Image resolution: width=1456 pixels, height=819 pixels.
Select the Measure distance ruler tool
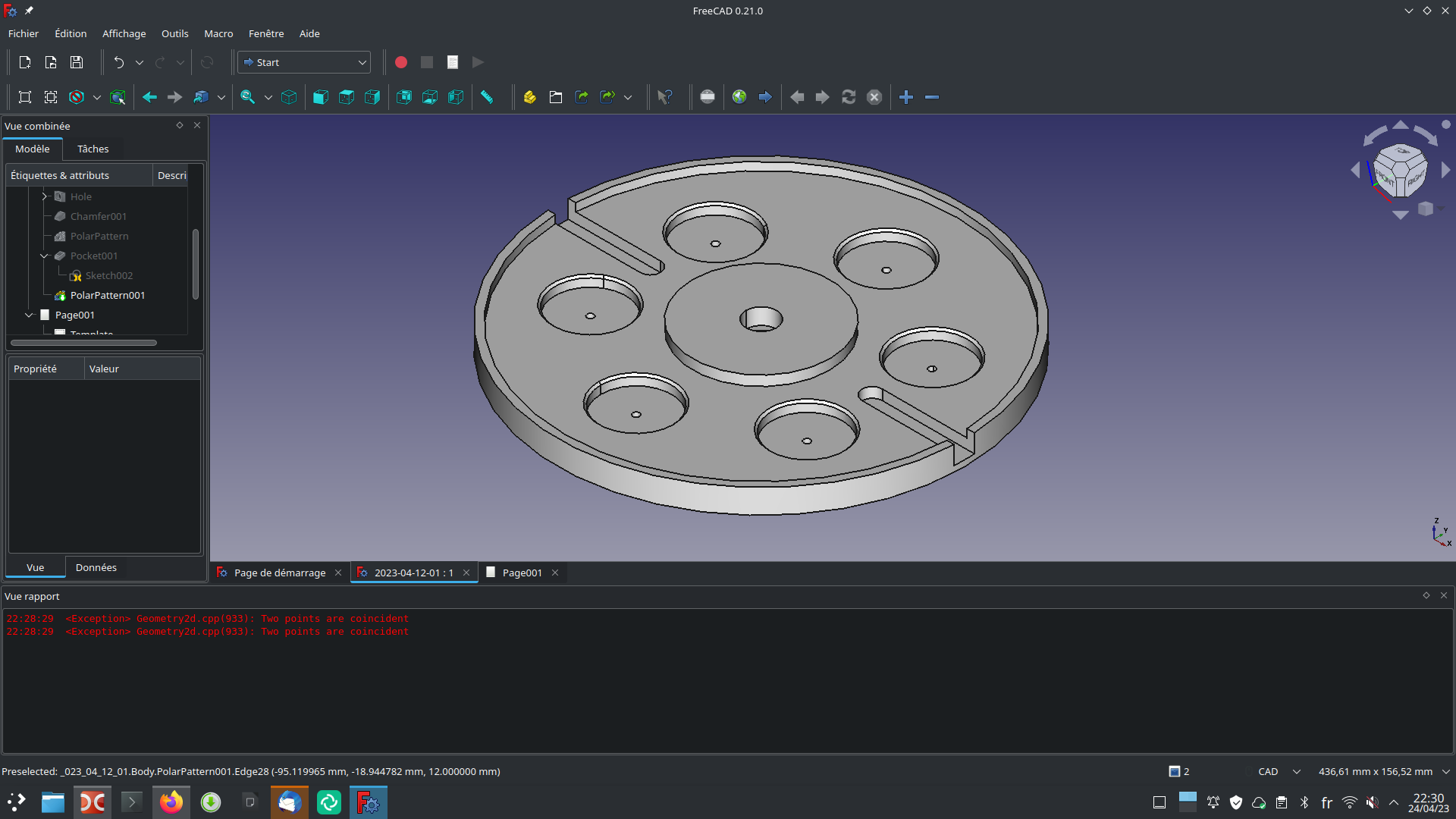(x=488, y=97)
